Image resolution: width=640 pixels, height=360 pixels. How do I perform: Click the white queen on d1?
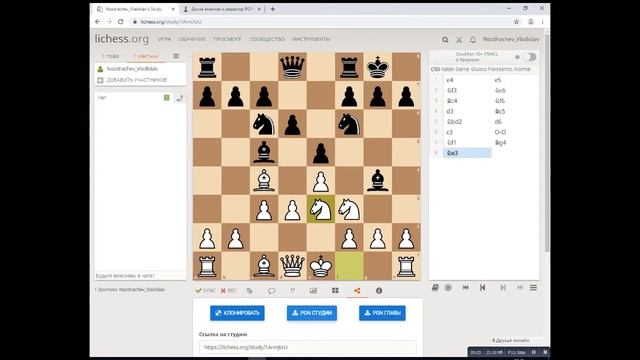(x=292, y=266)
